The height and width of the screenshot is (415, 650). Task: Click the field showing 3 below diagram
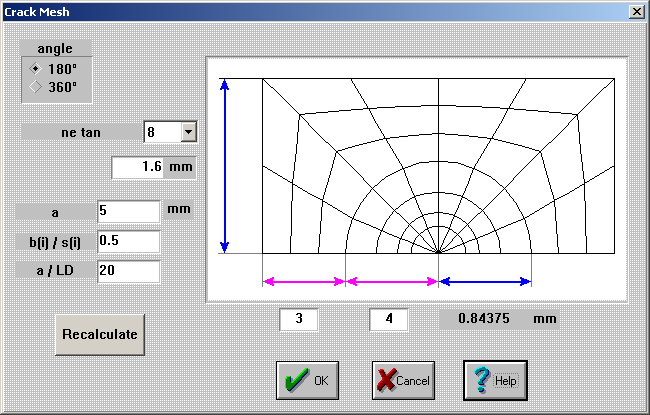click(299, 319)
